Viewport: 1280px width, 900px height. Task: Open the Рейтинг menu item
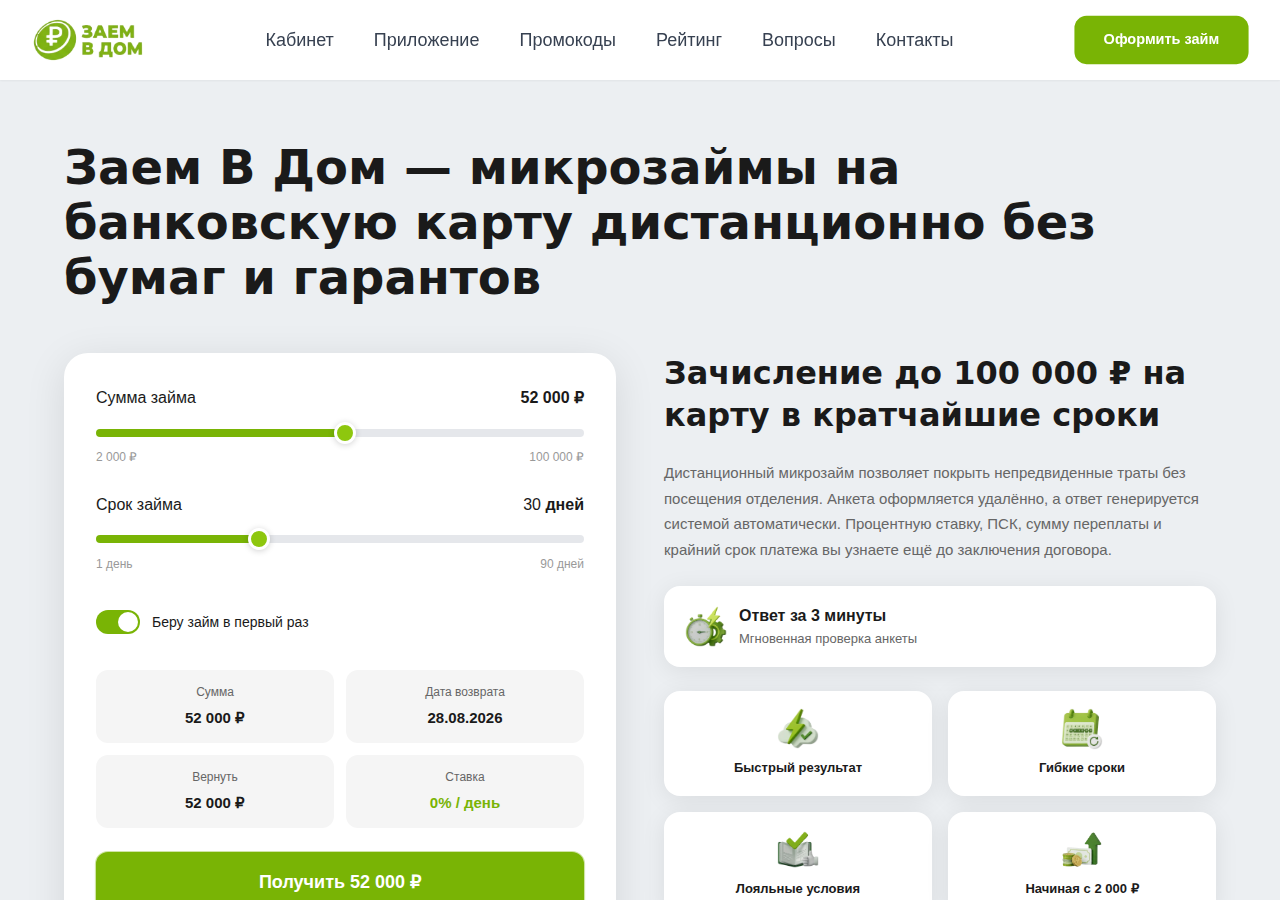[689, 40]
